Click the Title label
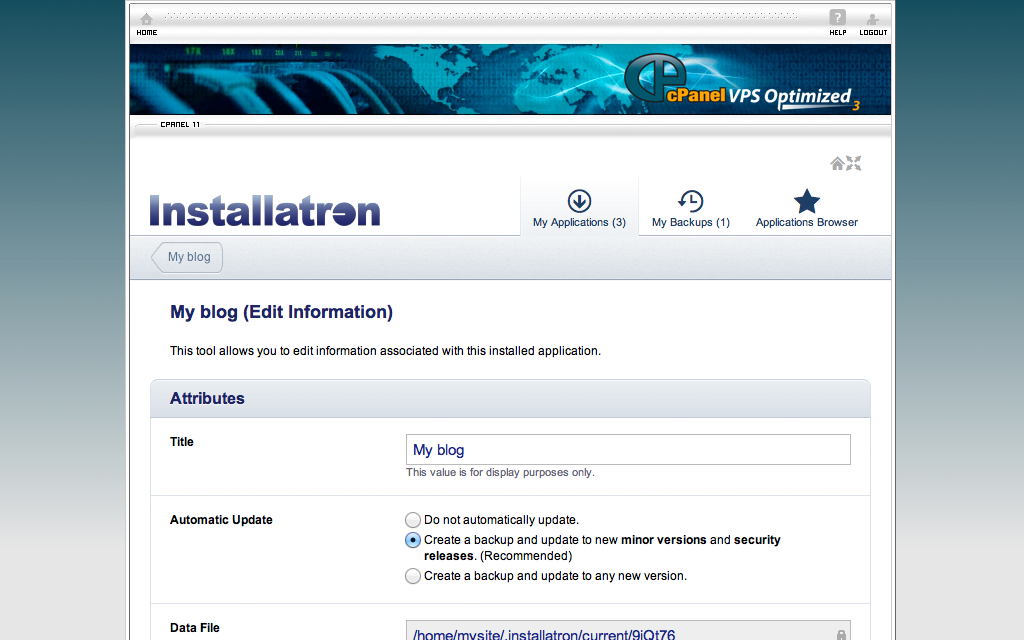Screen dimensions: 1024x640 (x=182, y=442)
